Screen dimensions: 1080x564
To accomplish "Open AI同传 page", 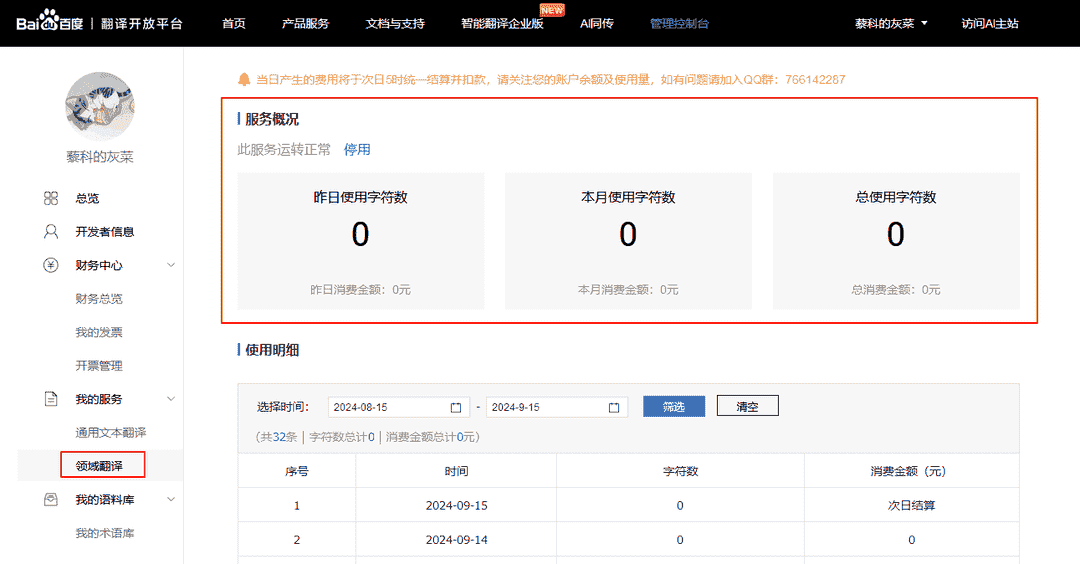I will (596, 23).
